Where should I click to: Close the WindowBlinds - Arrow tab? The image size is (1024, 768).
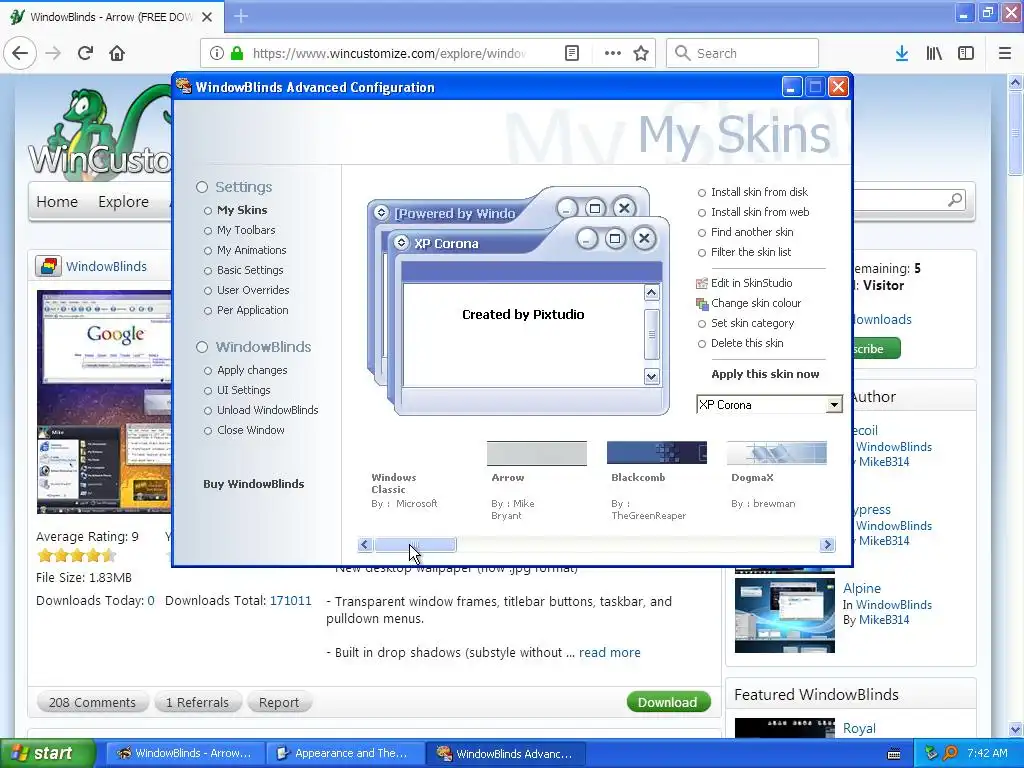tap(207, 17)
